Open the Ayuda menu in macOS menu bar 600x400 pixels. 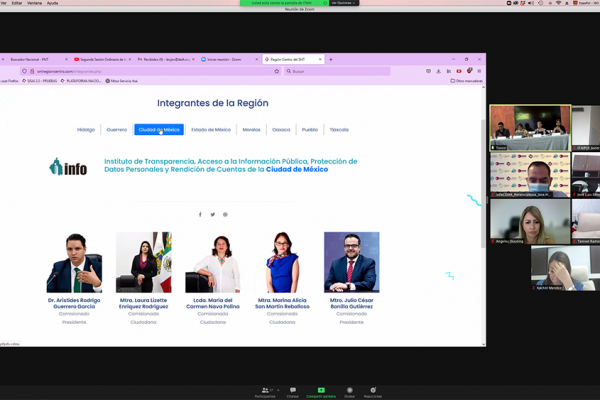click(52, 3)
